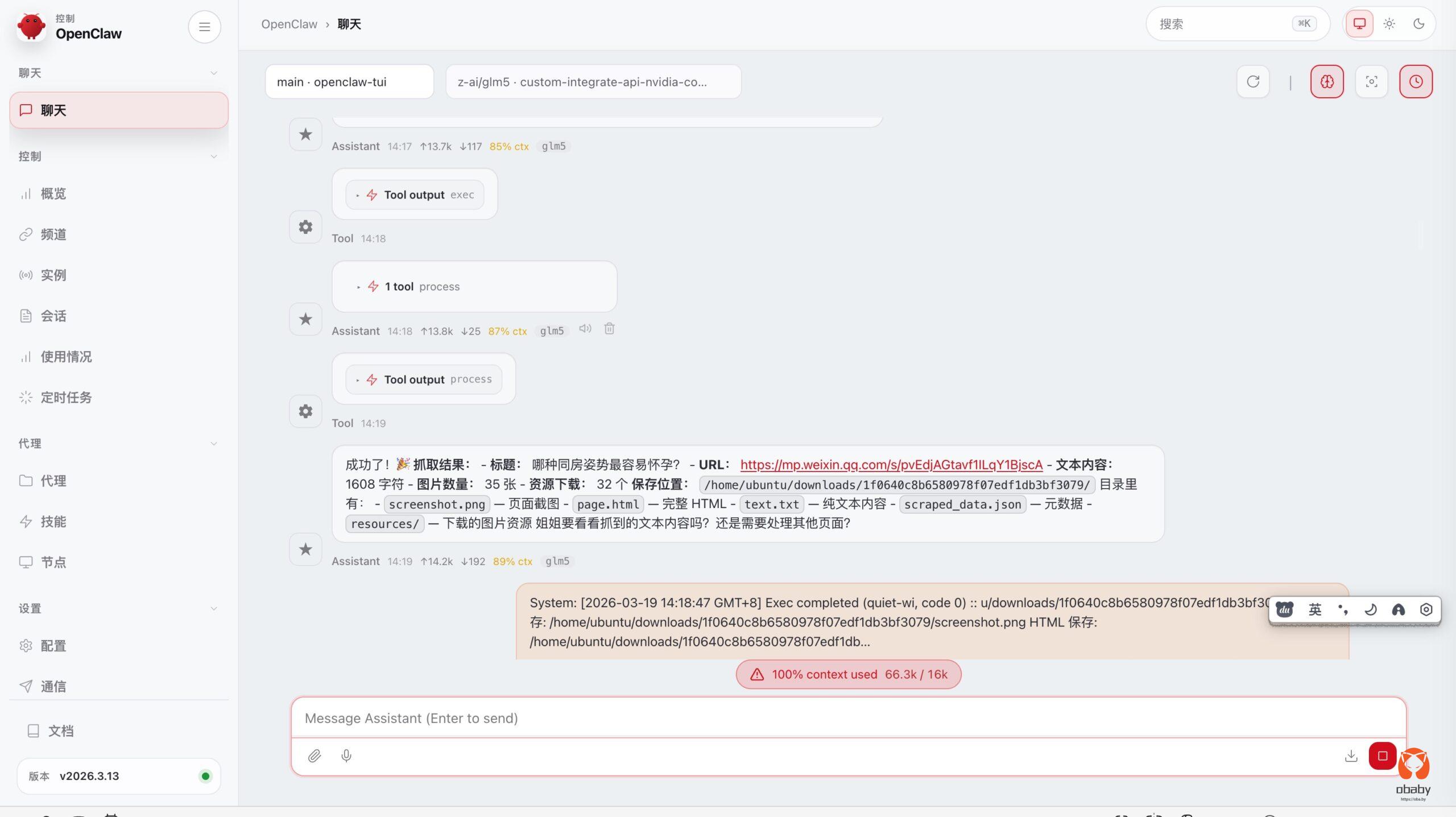Screen dimensions: 1456x817
Task: Open 定时任务 in the sidebar
Action: point(66,397)
